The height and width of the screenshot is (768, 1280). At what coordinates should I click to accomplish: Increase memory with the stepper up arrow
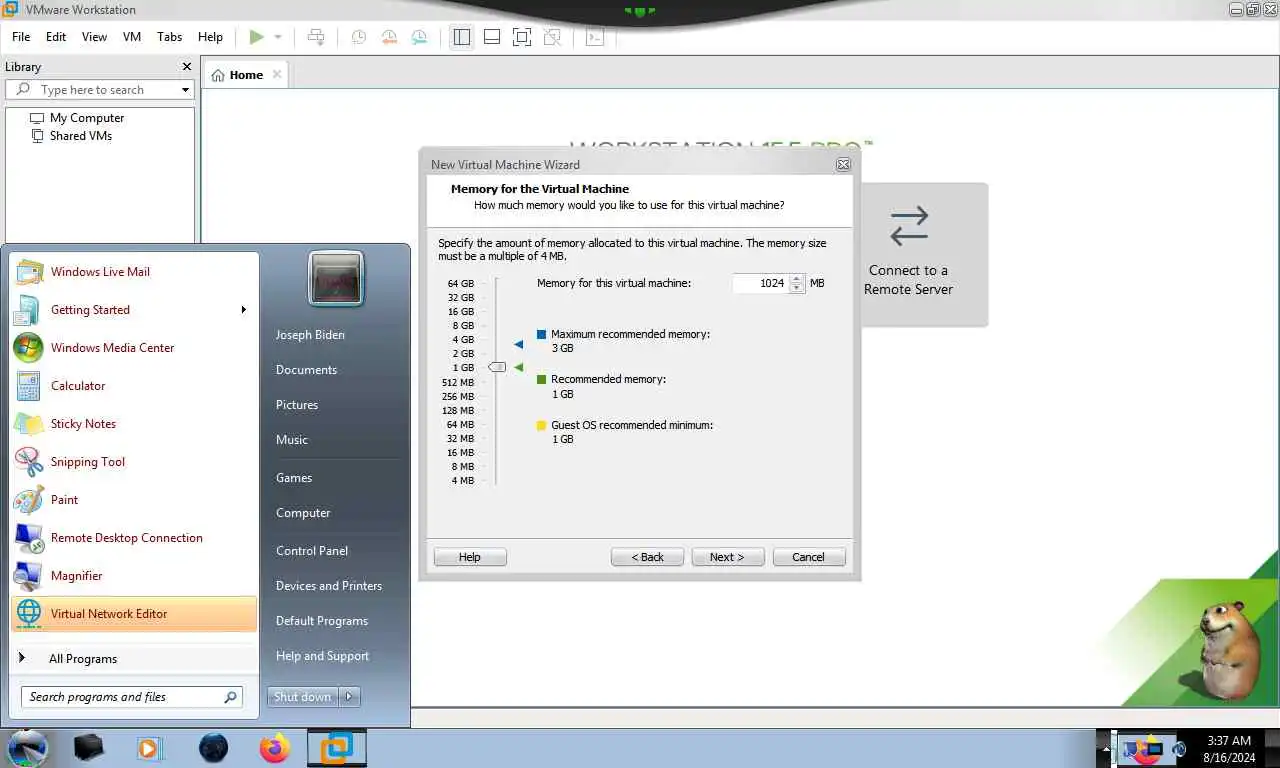796,279
